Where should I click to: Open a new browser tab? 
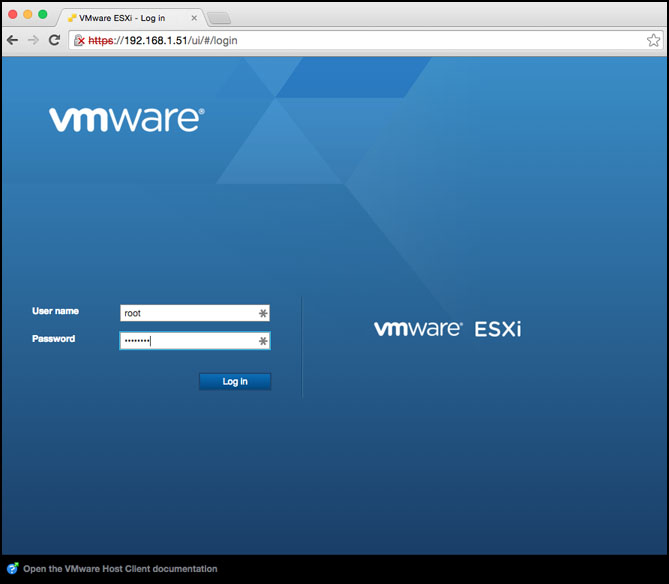pos(219,18)
